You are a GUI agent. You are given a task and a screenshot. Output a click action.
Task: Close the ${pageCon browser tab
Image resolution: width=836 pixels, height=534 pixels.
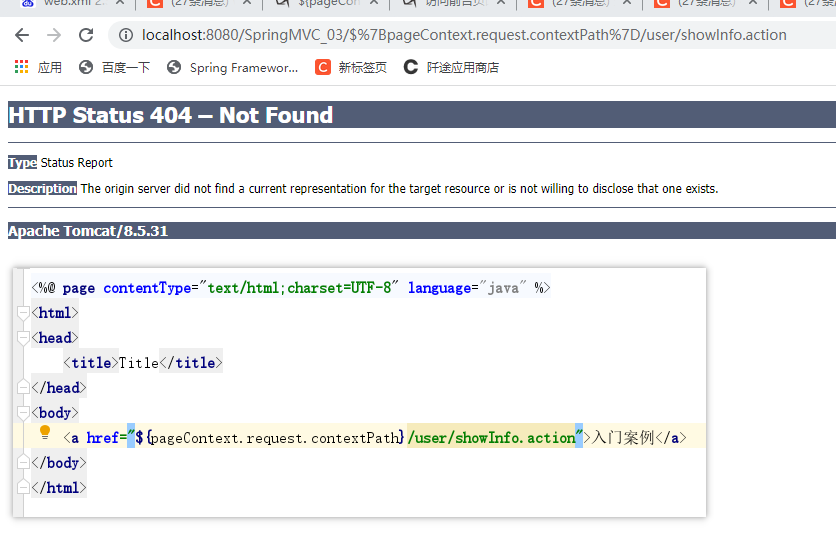[374, 3]
